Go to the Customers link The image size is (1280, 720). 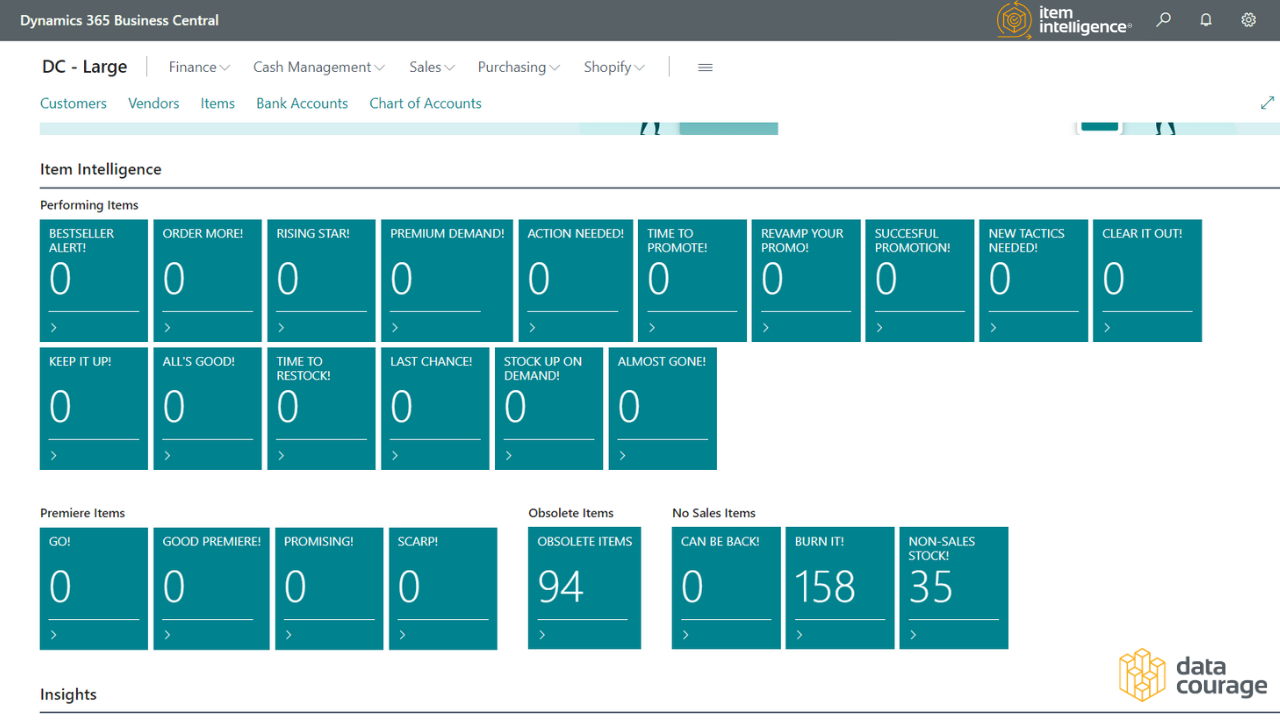[73, 103]
